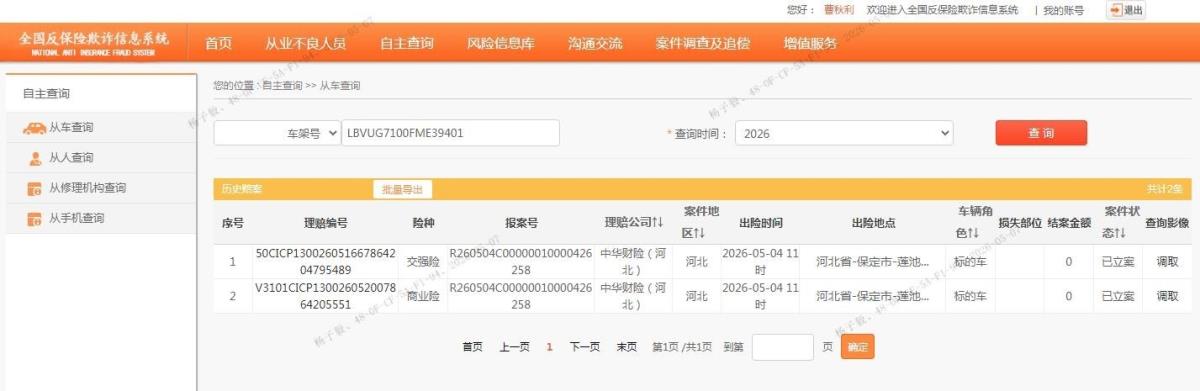Click the 确定 page jump button
The width and height of the screenshot is (1200, 391).
click(857, 346)
